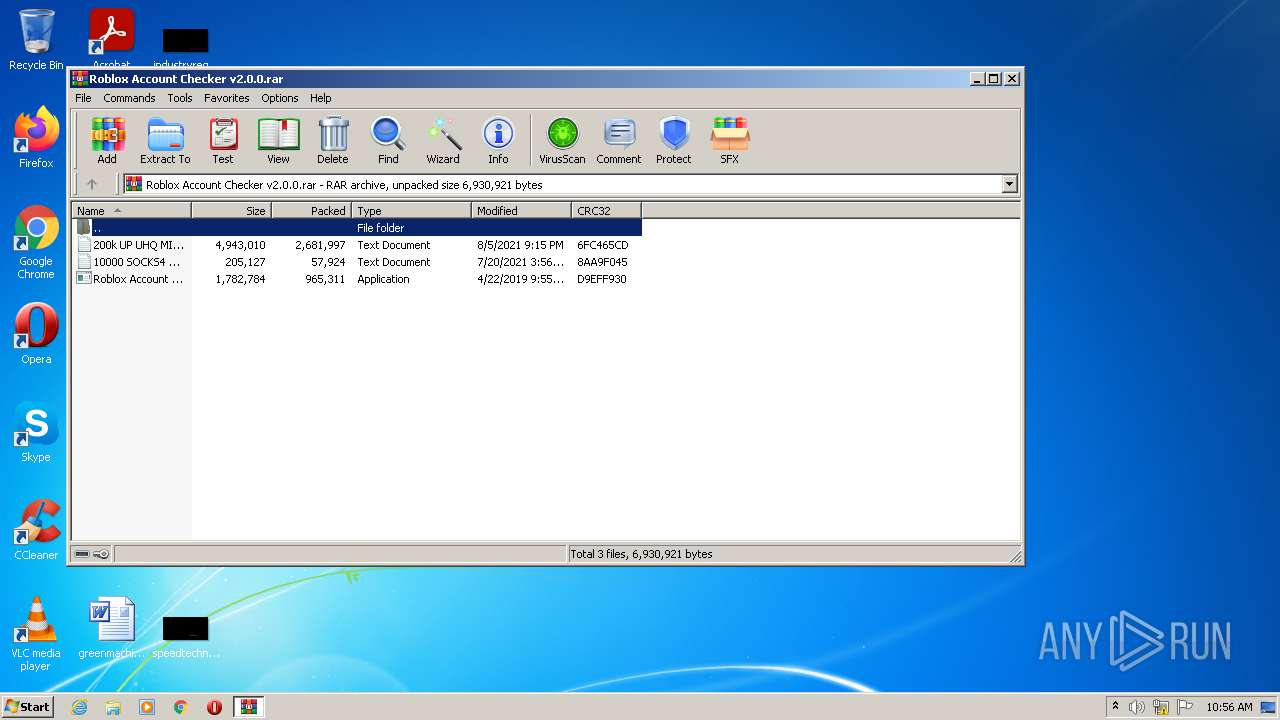Screen dimensions: 1280x720
Task: Sort by Type column header
Action: coord(411,210)
